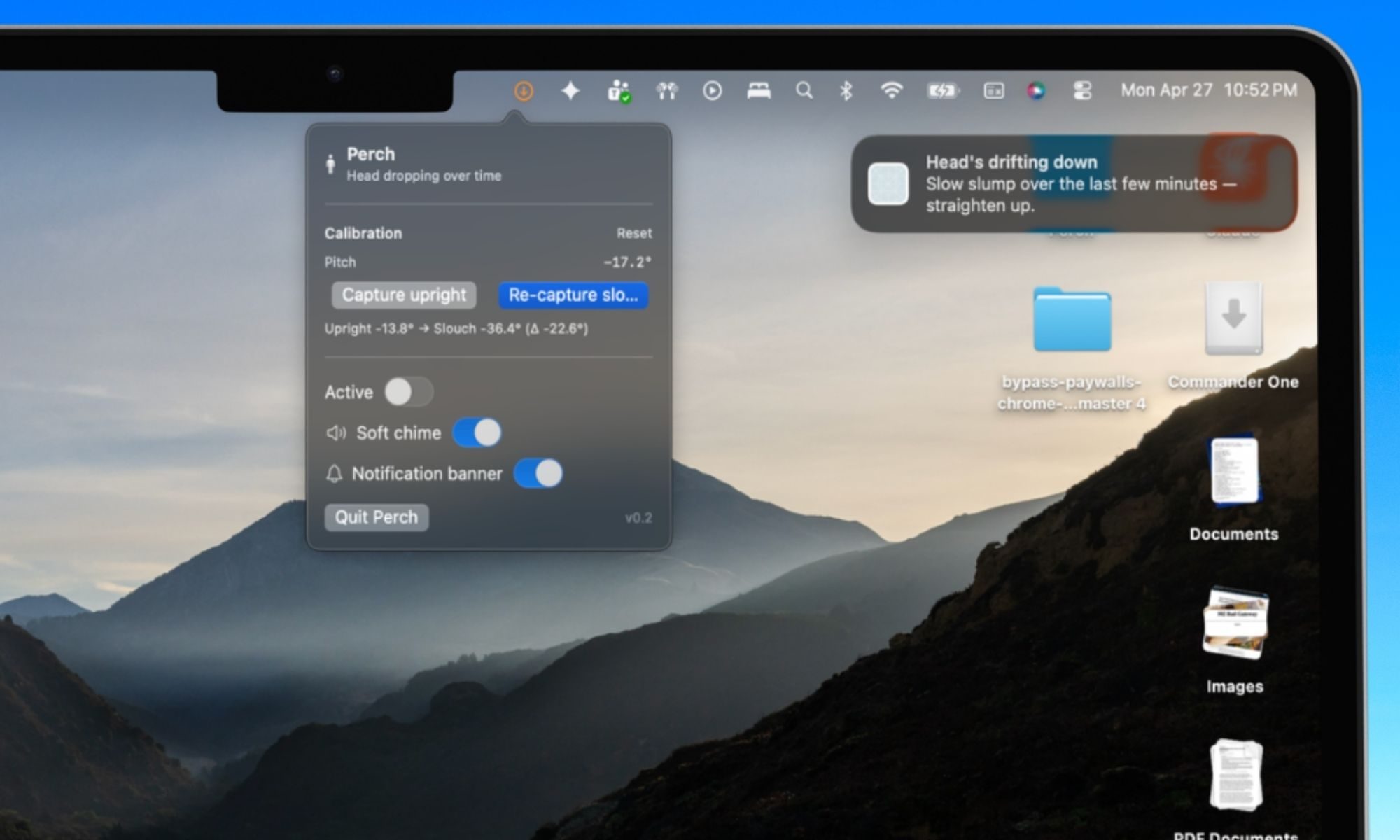Image resolution: width=1400 pixels, height=840 pixels.
Task: Click the bell icon next to Notification banner
Action: [334, 474]
